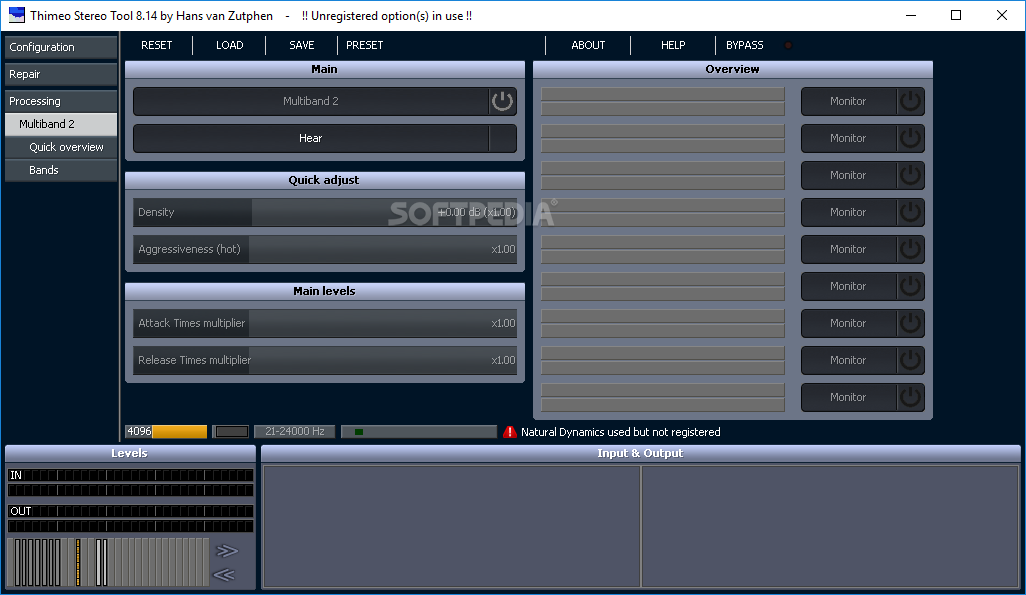Select Quick overview in sidebar

(x=61, y=147)
